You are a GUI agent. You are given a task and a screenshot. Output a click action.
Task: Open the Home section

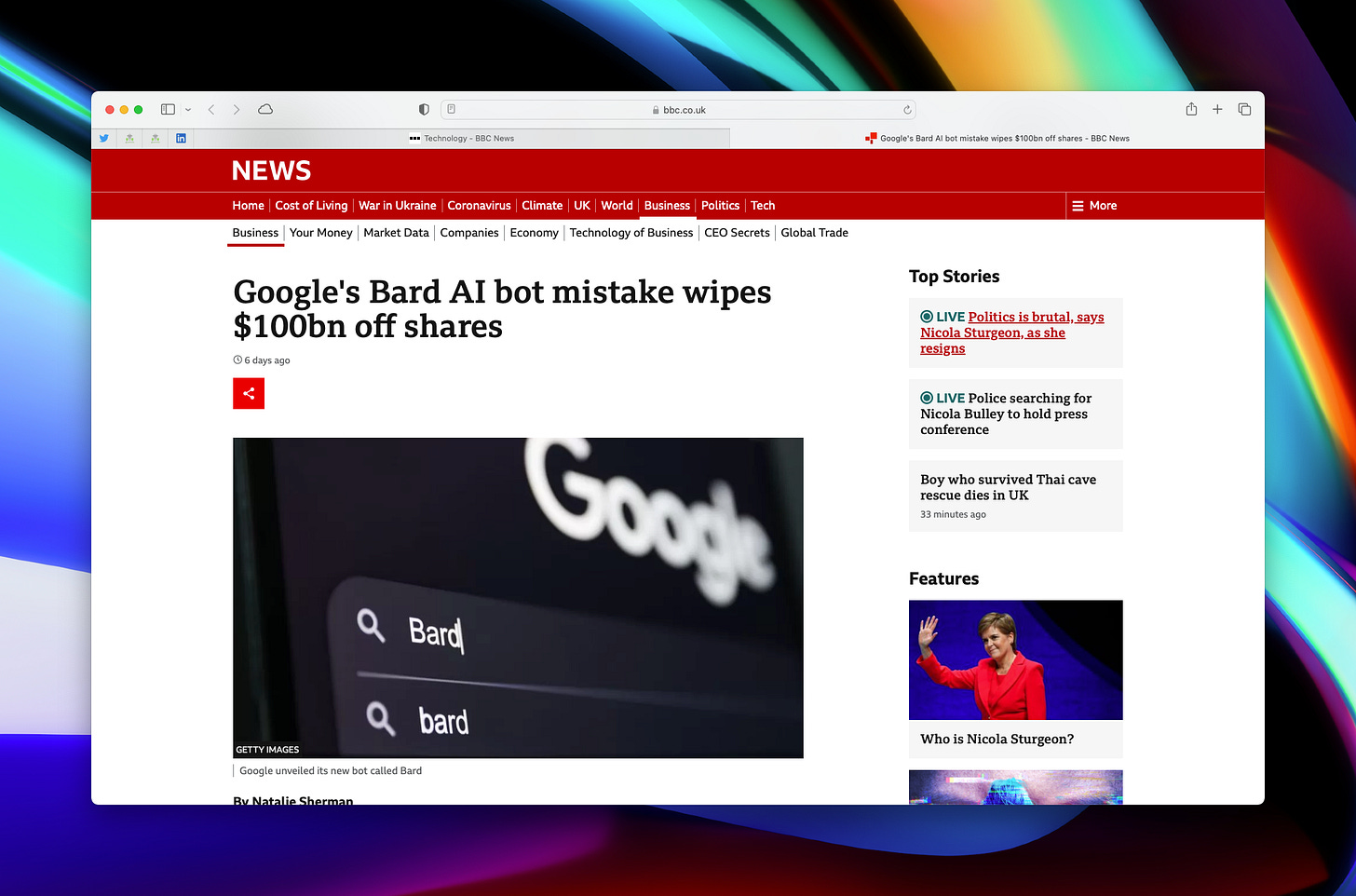(x=248, y=206)
